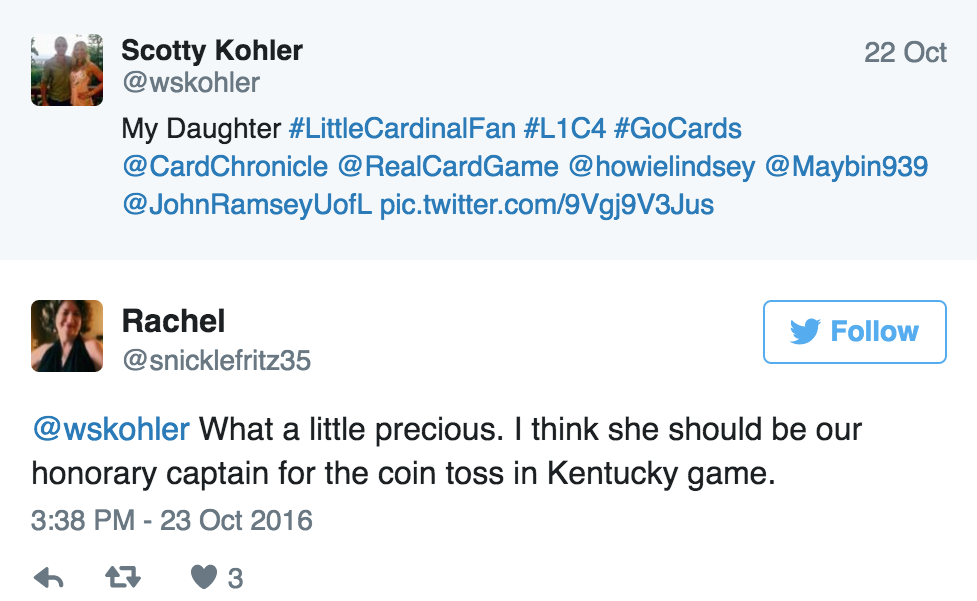Like Rachel's tweet with the heart icon
977x601 pixels.
(206, 575)
